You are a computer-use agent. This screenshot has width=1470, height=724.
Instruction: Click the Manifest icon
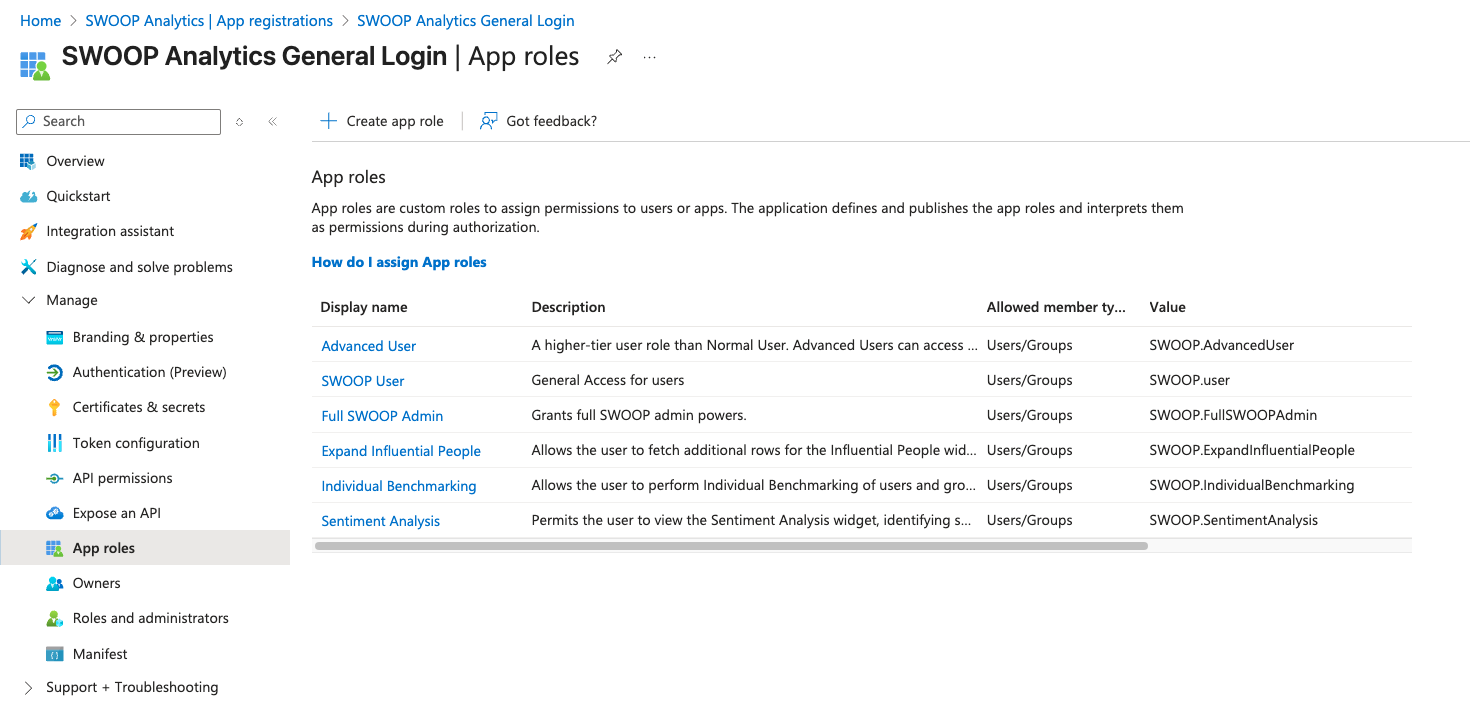(55, 654)
